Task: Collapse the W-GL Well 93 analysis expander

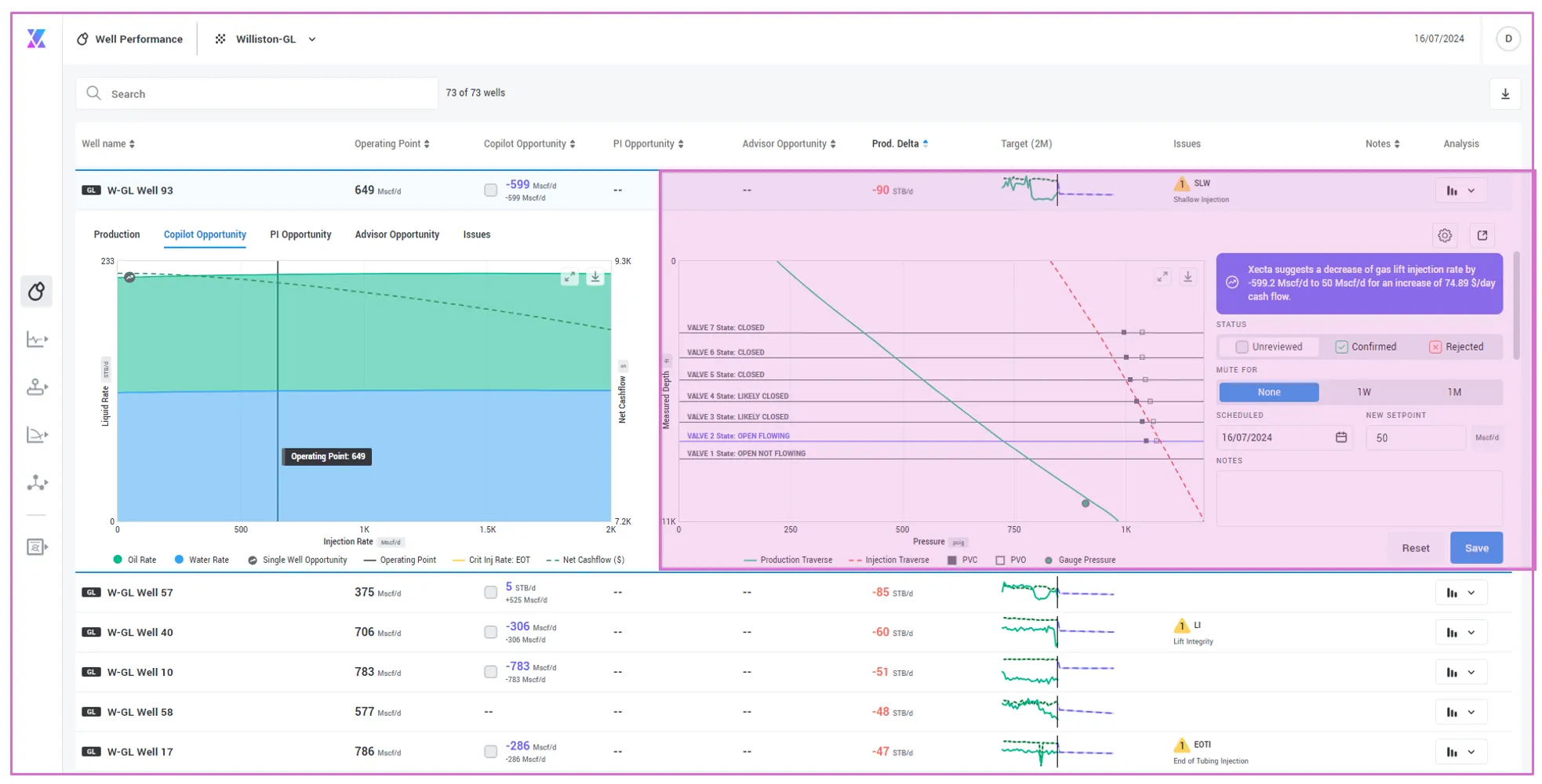Action: [1462, 191]
